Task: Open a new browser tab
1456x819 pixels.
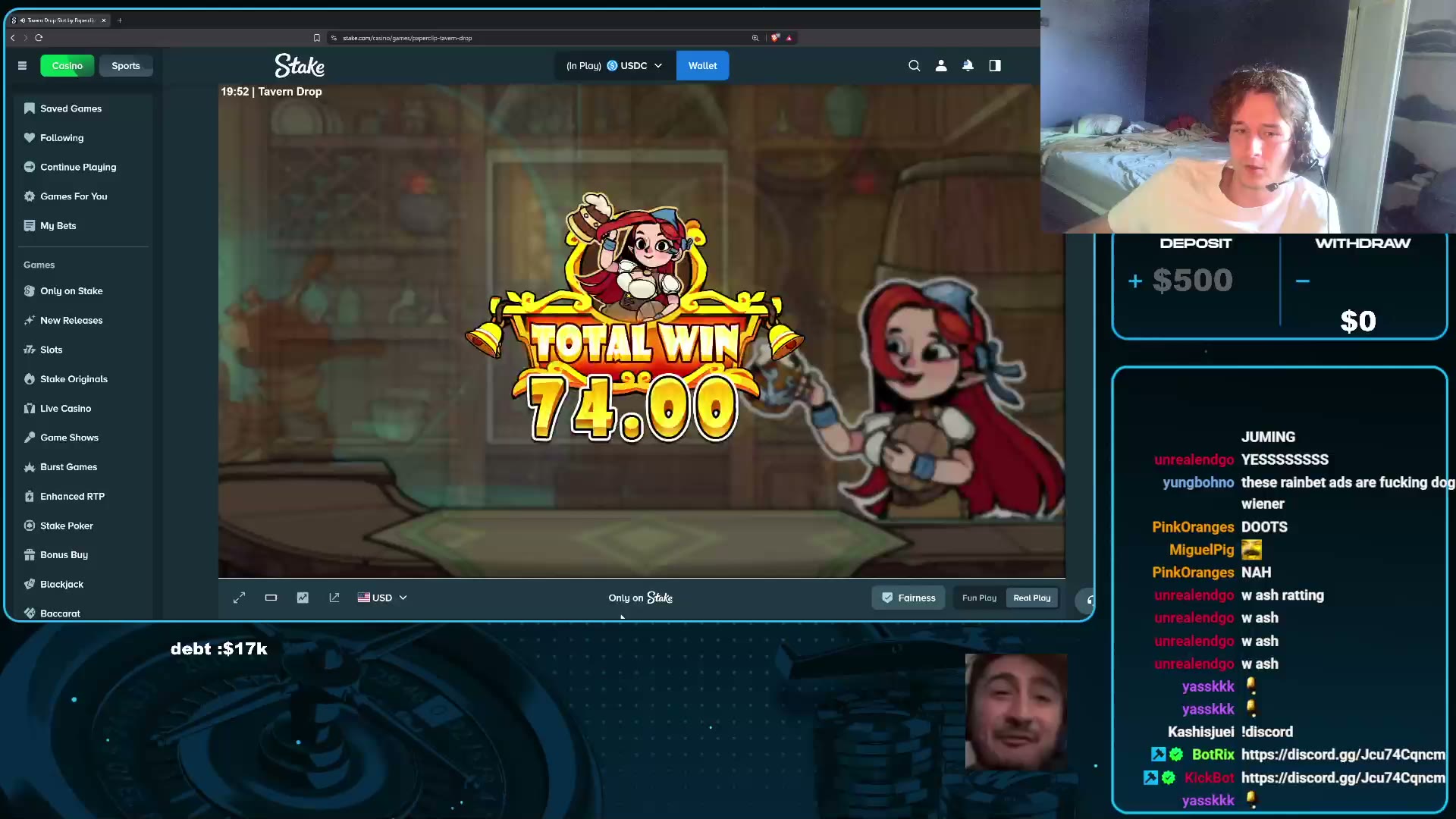Action: pos(120,20)
